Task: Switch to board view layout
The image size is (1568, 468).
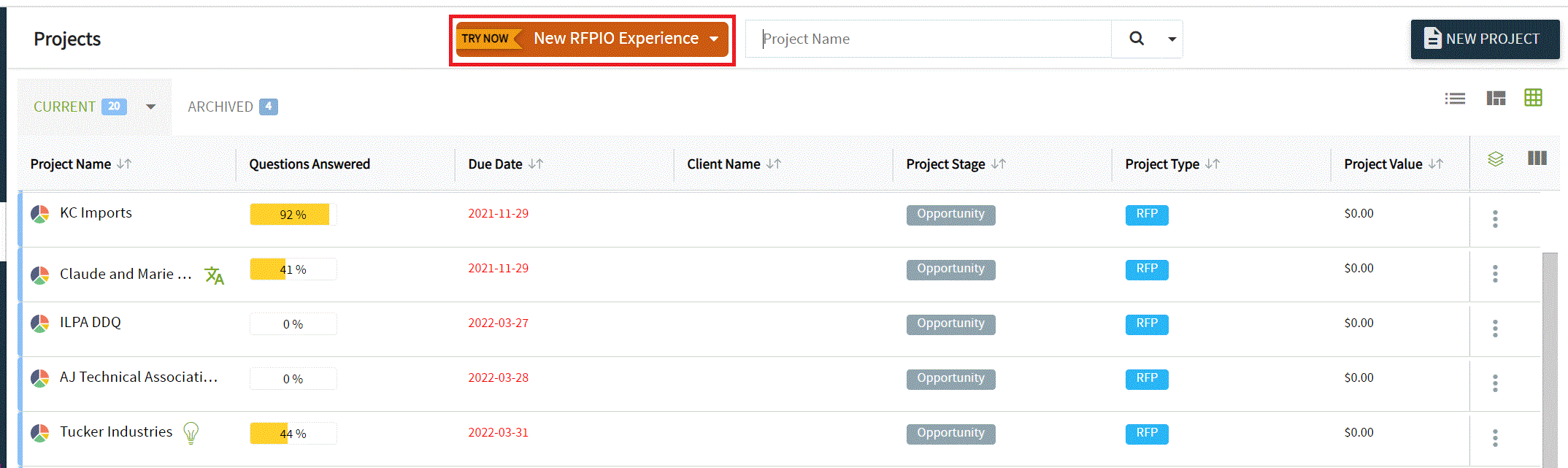Action: (x=1496, y=99)
